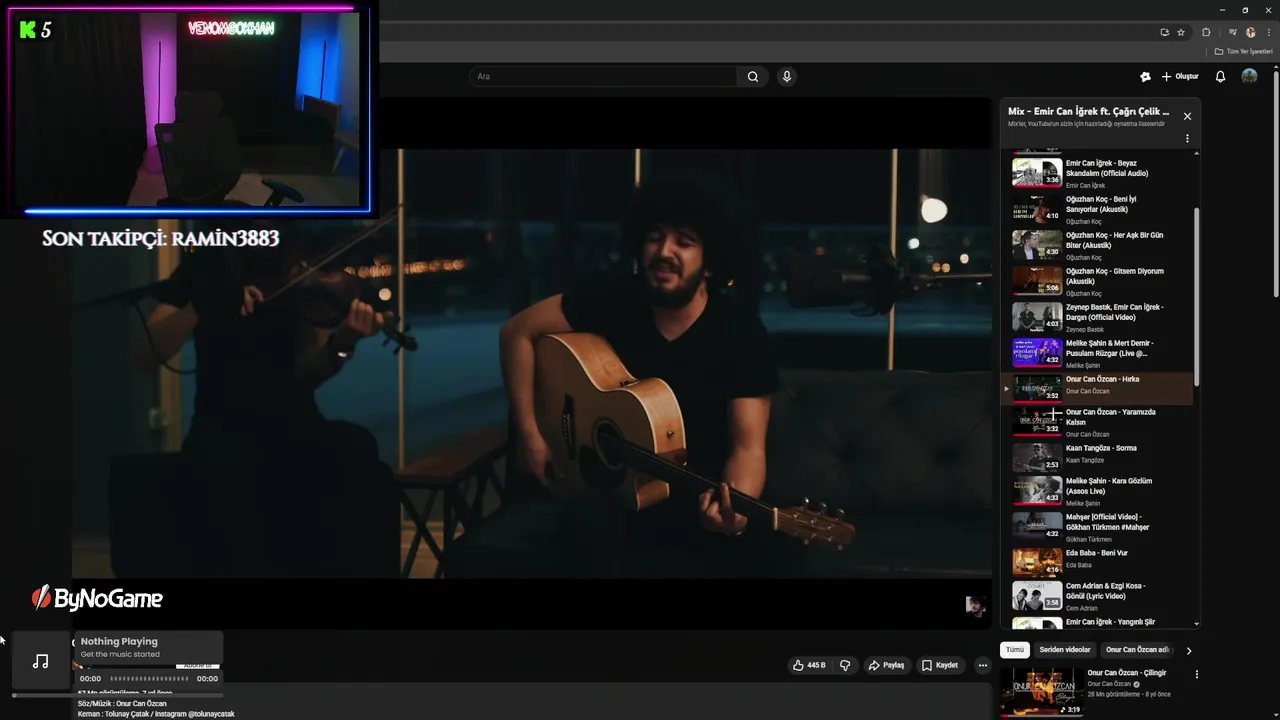Select currently playing Onur Can Özcan - Hırka
This screenshot has height=720, width=1280.
pyautogui.click(x=1098, y=388)
